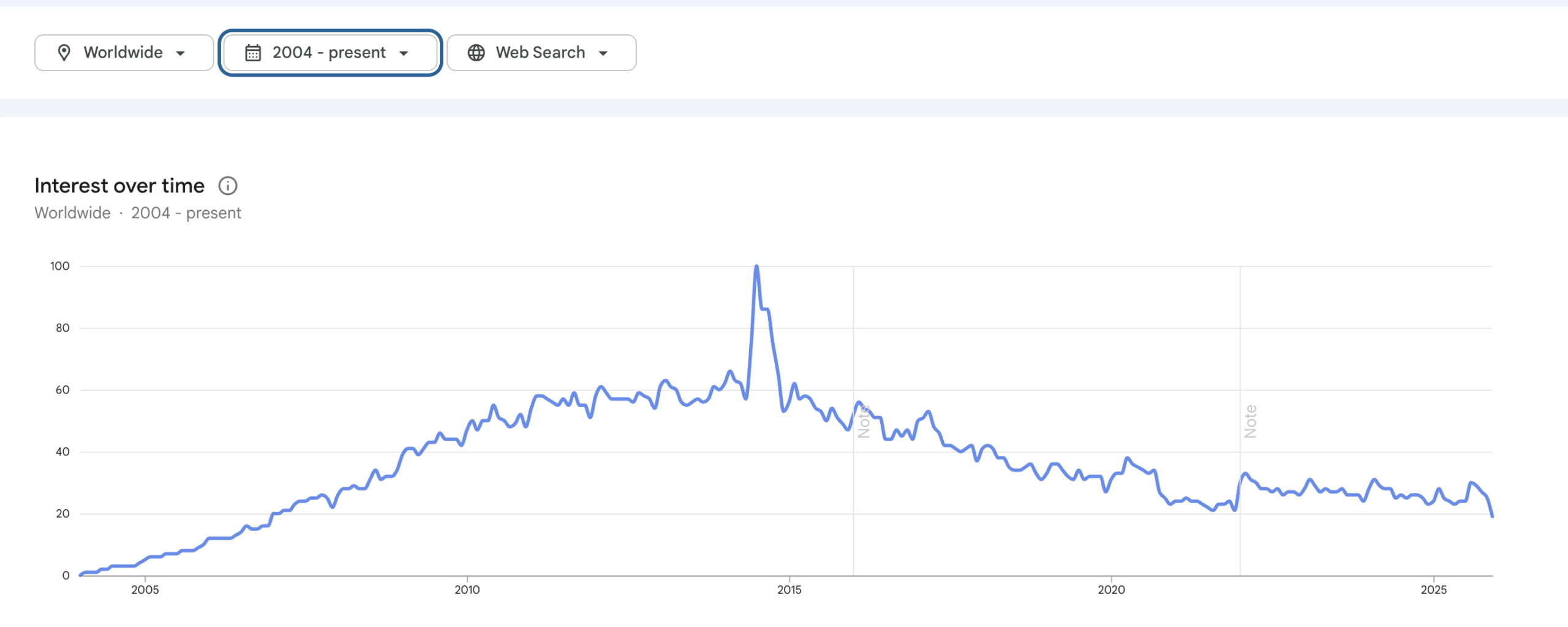Click the chart peak at value 100

pos(757,267)
